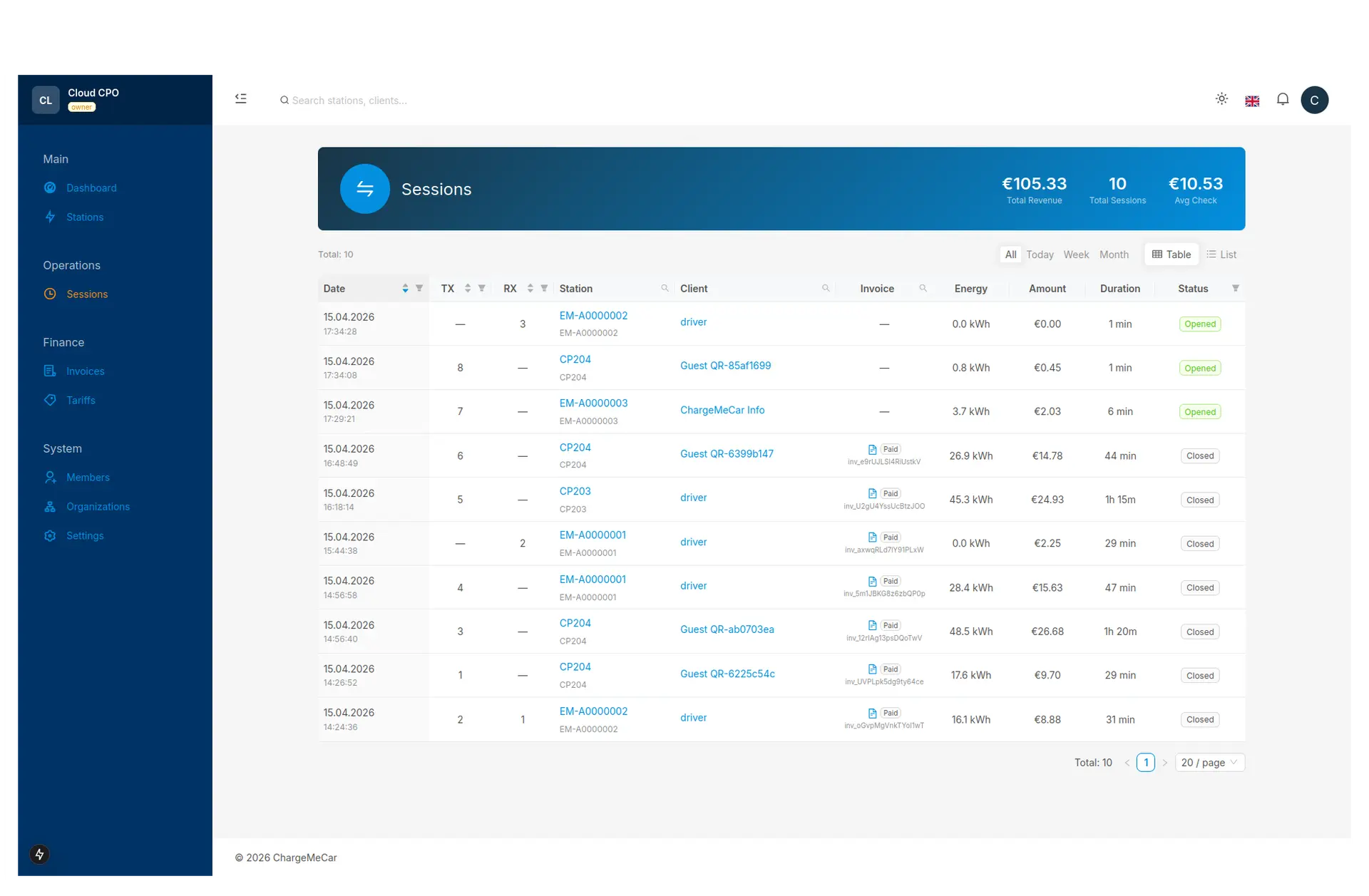This screenshot has width=1369, height=896.
Task: Click the Status column filter icon
Action: pyautogui.click(x=1236, y=288)
